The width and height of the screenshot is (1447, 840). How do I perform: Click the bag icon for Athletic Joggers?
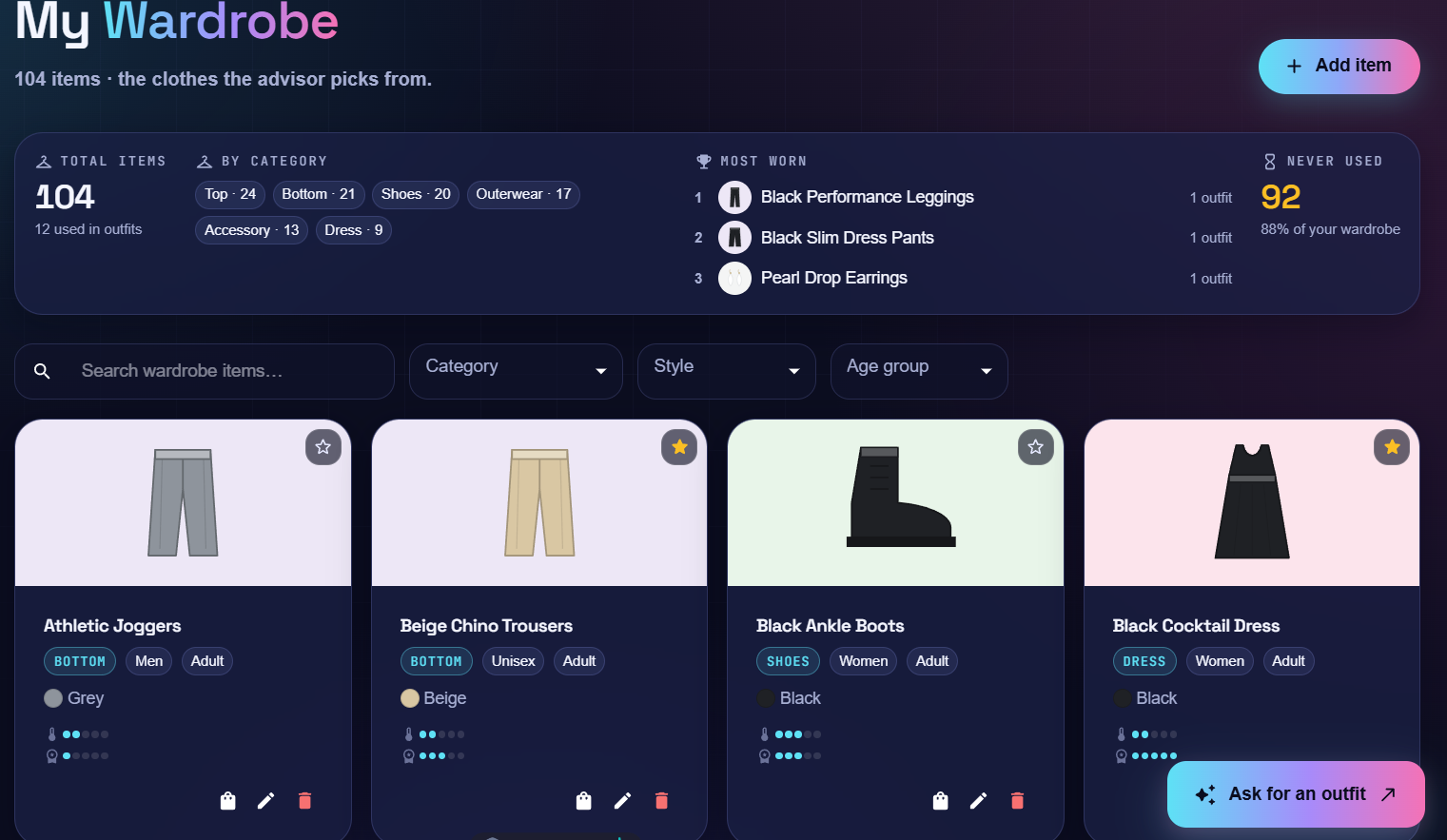pyautogui.click(x=227, y=801)
